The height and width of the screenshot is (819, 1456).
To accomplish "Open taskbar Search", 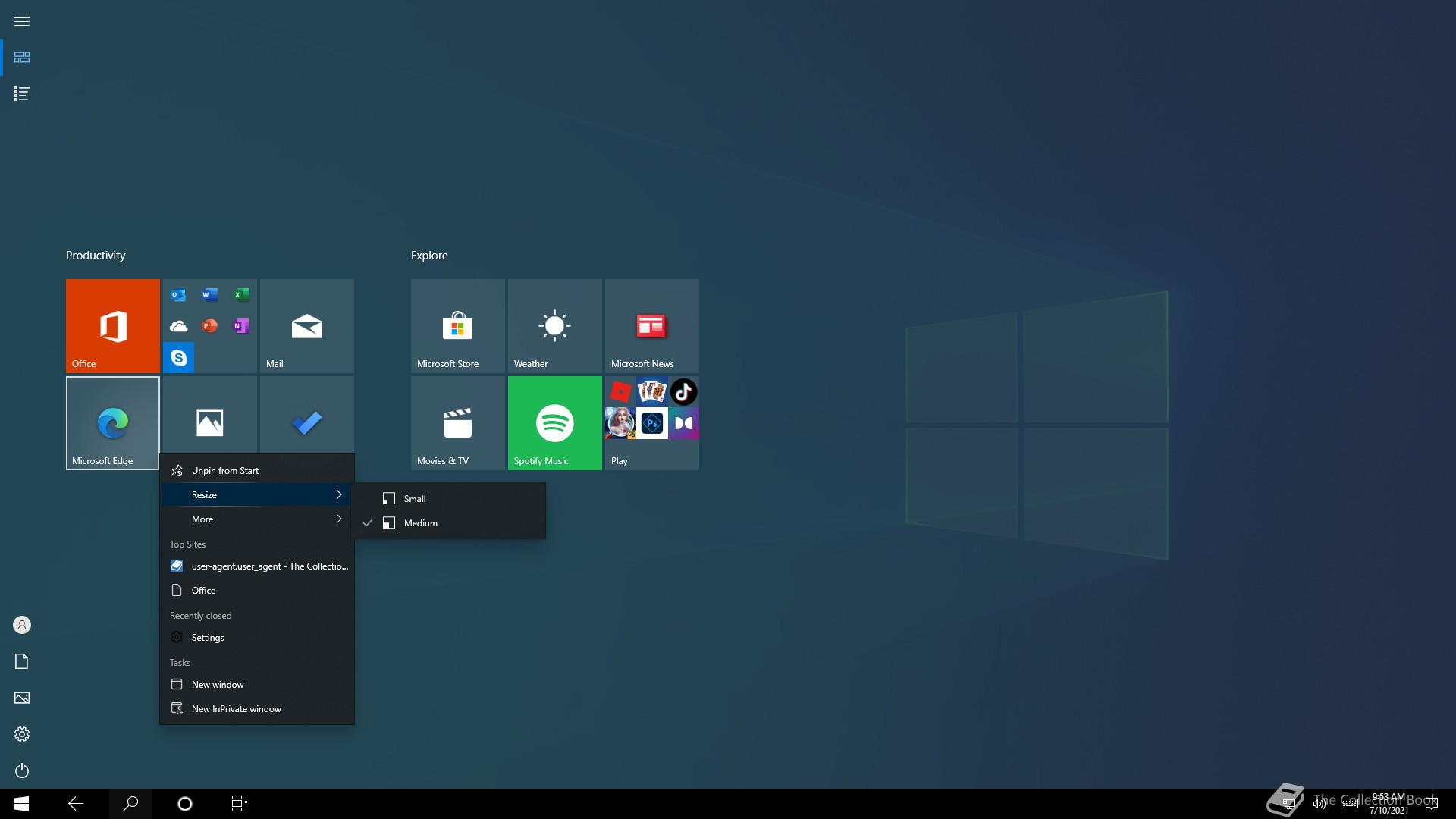I will click(130, 804).
